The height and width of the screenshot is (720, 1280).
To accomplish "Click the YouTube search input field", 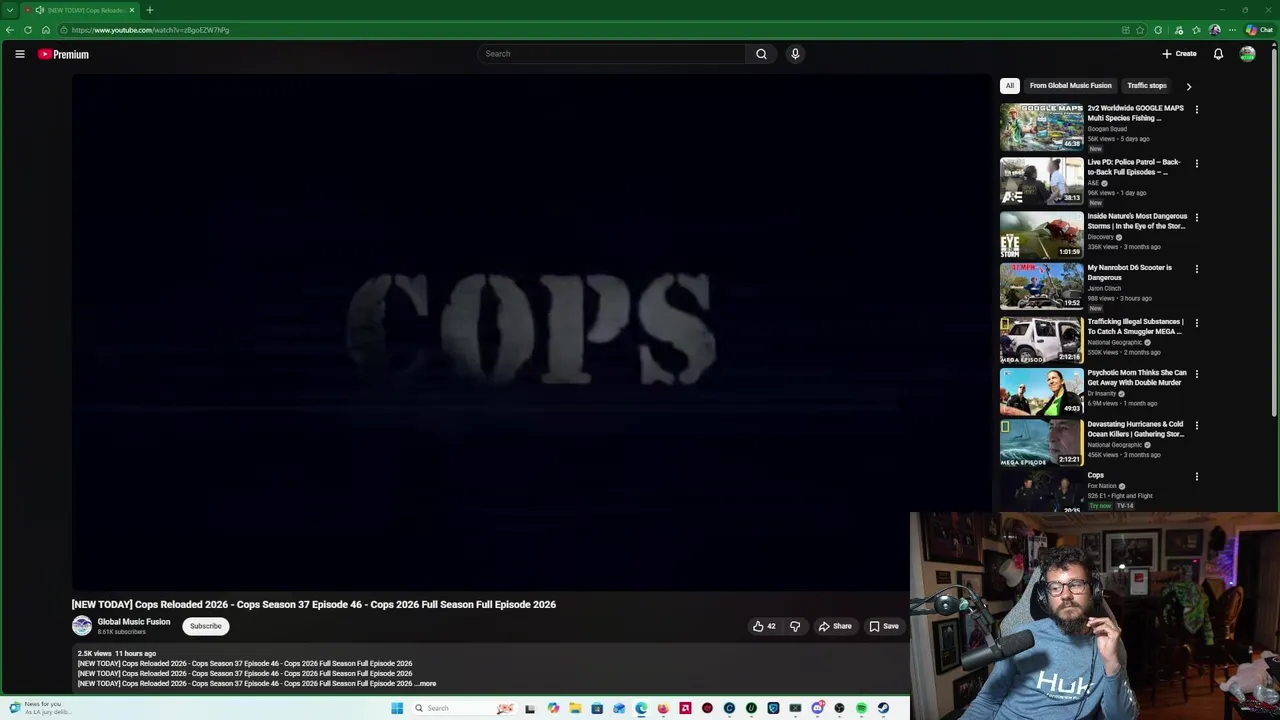I will click(x=610, y=54).
